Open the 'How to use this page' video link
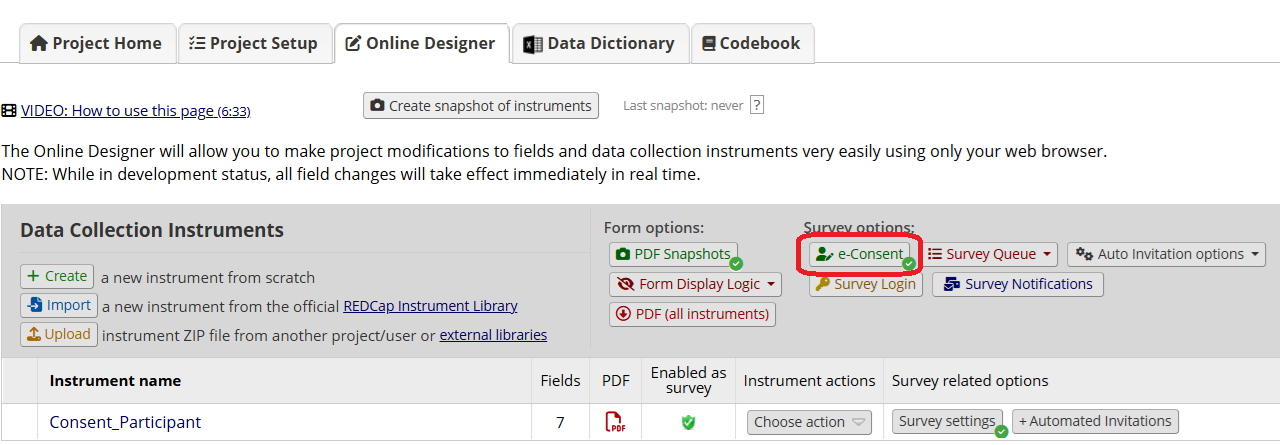The height and width of the screenshot is (445, 1280). (135, 111)
